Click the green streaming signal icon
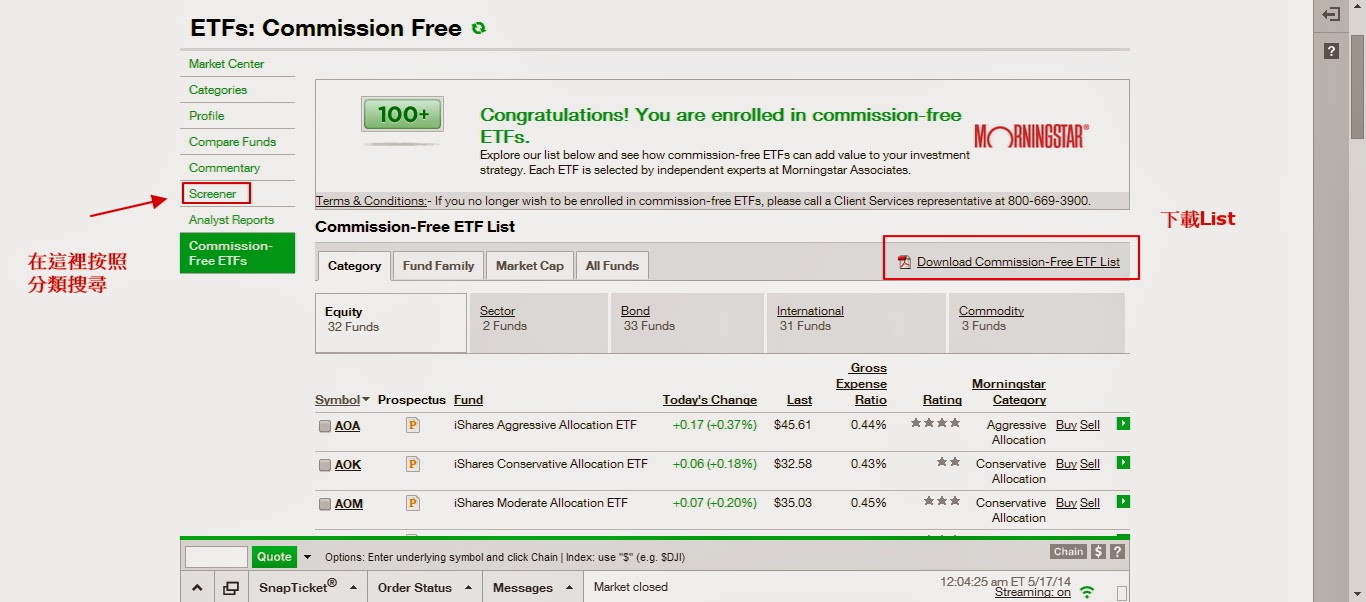The width and height of the screenshot is (1366, 602). click(x=1087, y=592)
